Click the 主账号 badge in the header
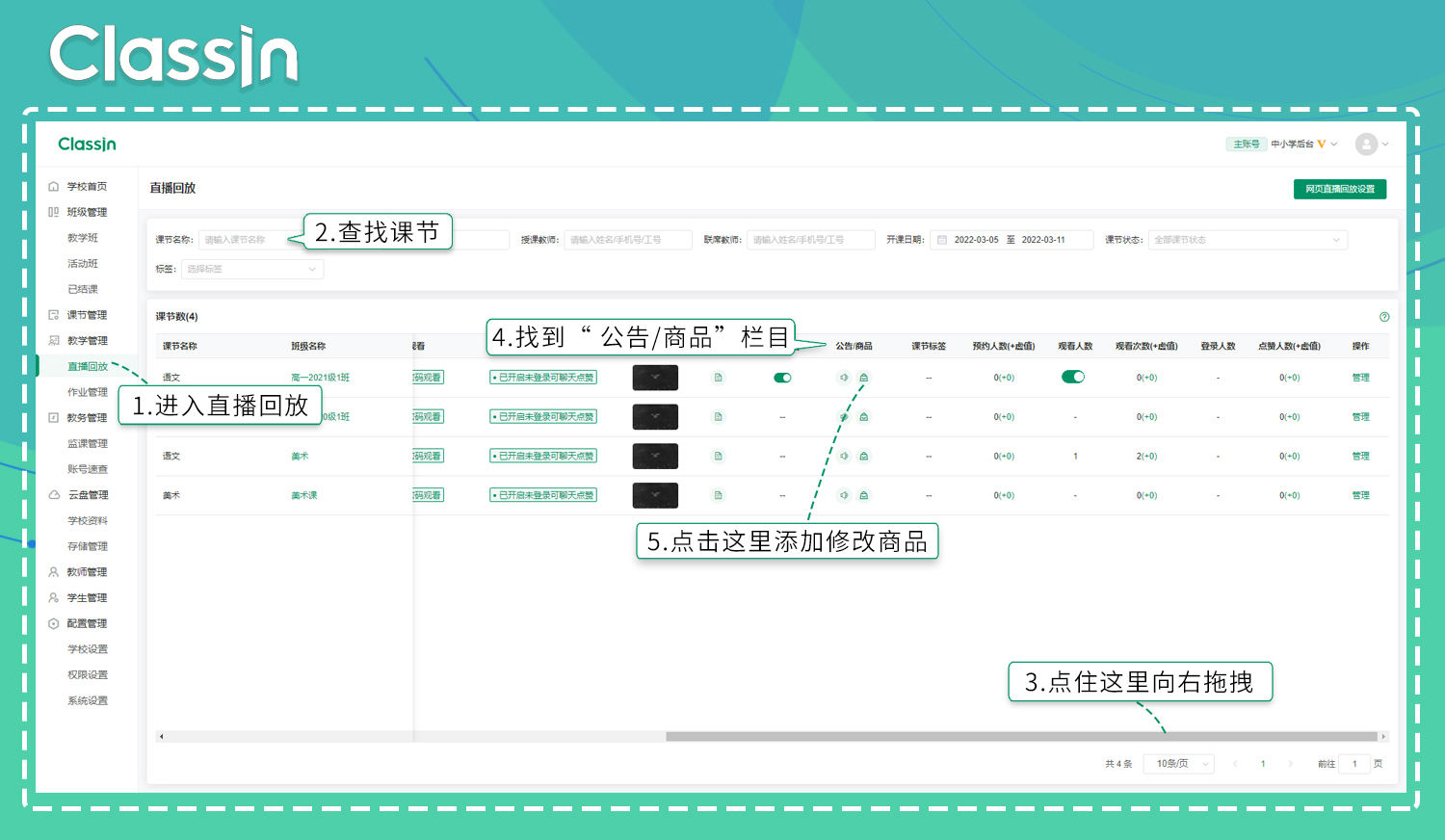This screenshot has width=1445, height=840. [1246, 144]
